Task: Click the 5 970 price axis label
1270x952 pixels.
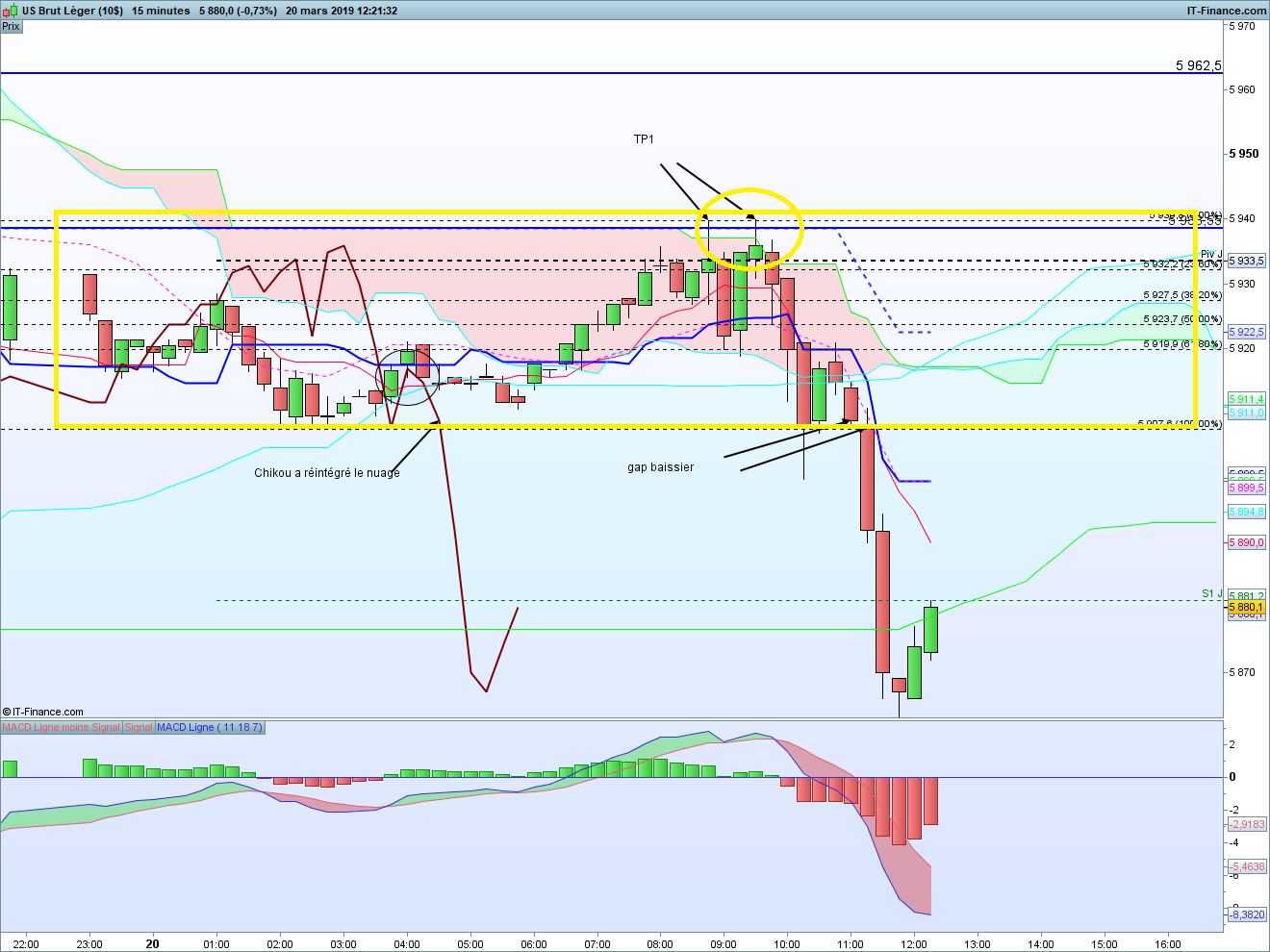Action: 1242,26
